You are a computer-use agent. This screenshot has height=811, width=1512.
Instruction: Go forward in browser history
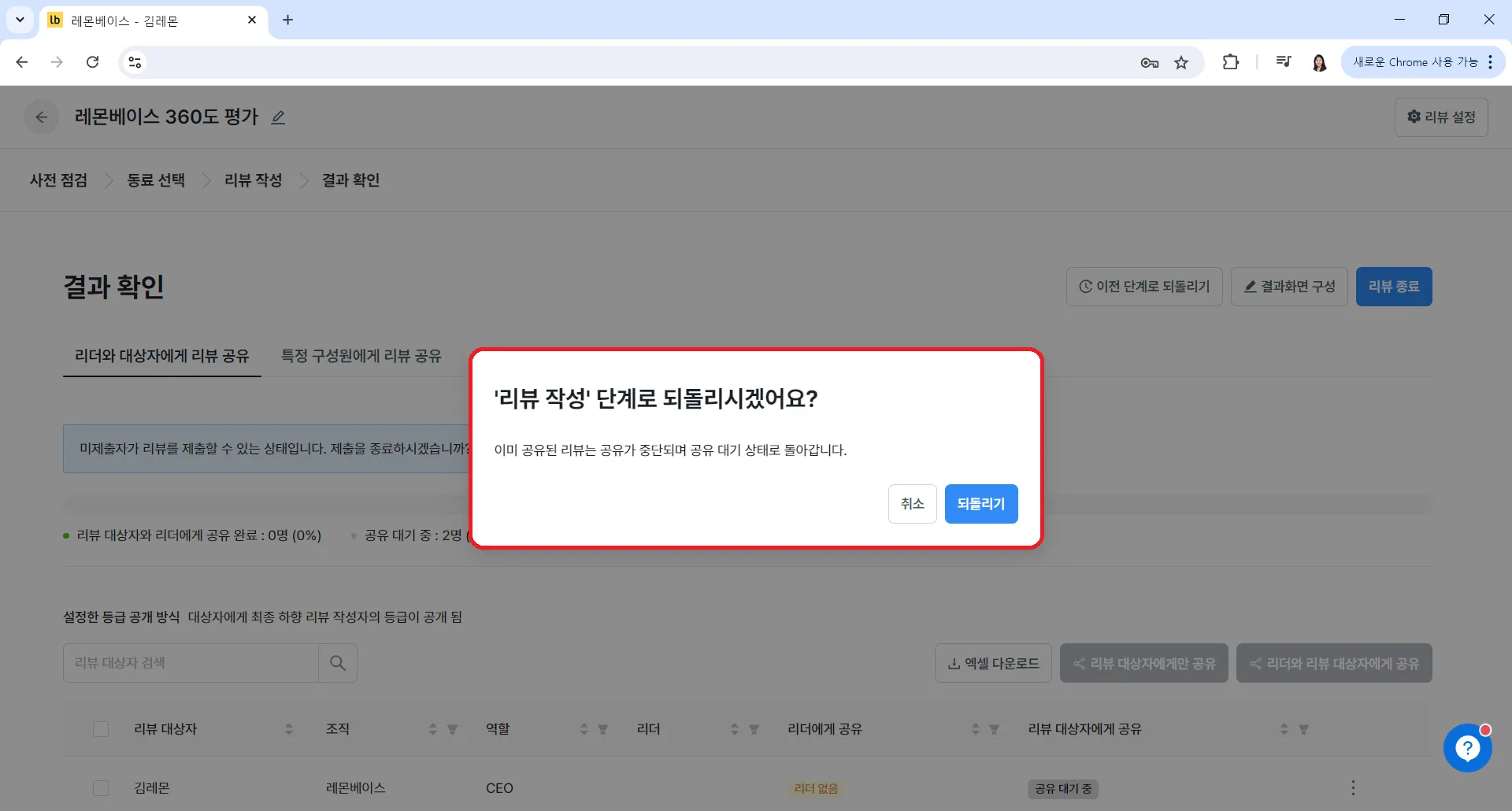(x=57, y=62)
